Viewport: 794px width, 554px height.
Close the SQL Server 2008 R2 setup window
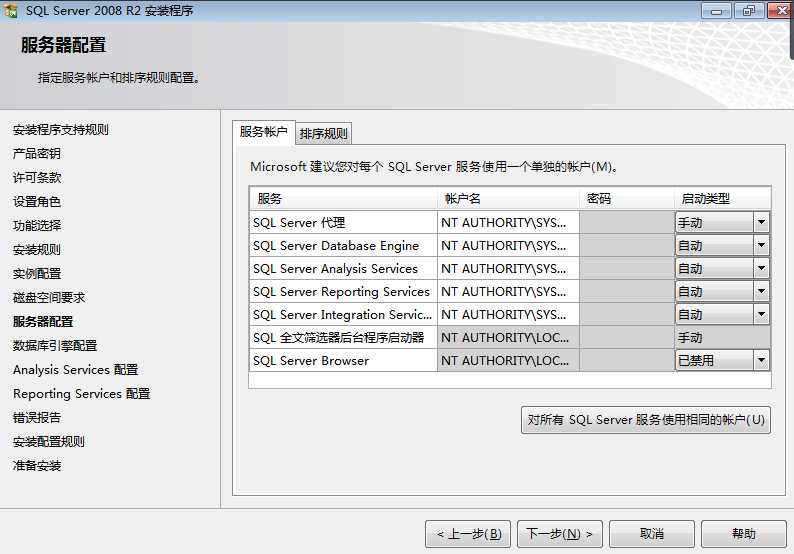(780, 11)
